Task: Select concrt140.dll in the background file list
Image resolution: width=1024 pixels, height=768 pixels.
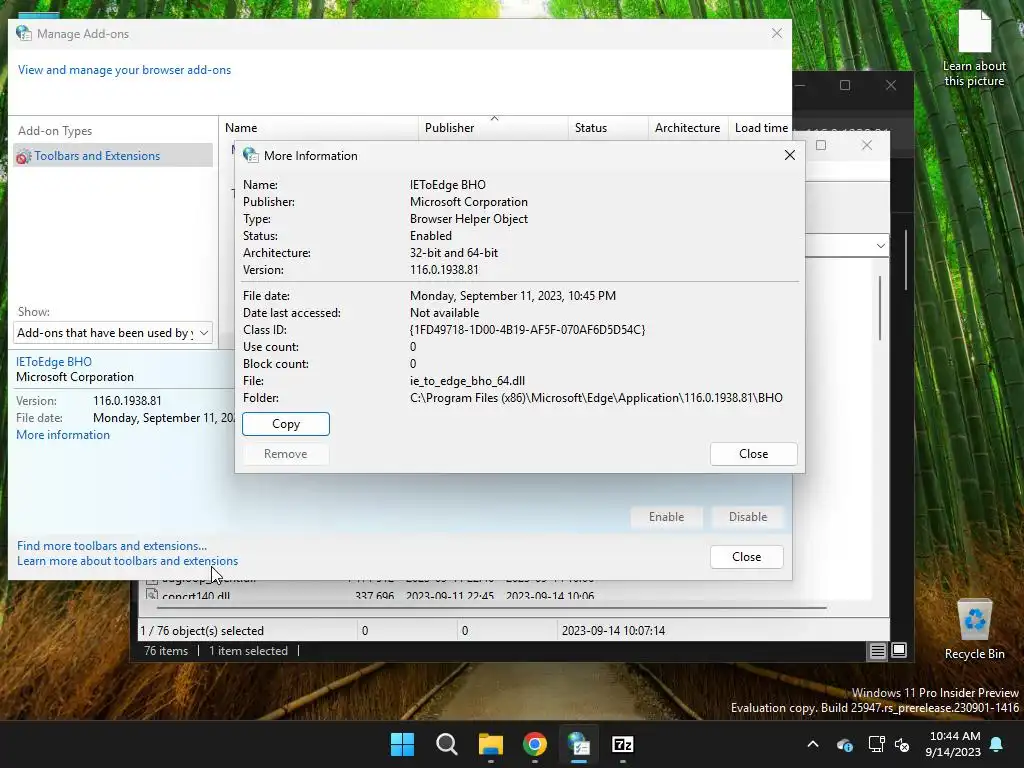Action: pos(196,595)
